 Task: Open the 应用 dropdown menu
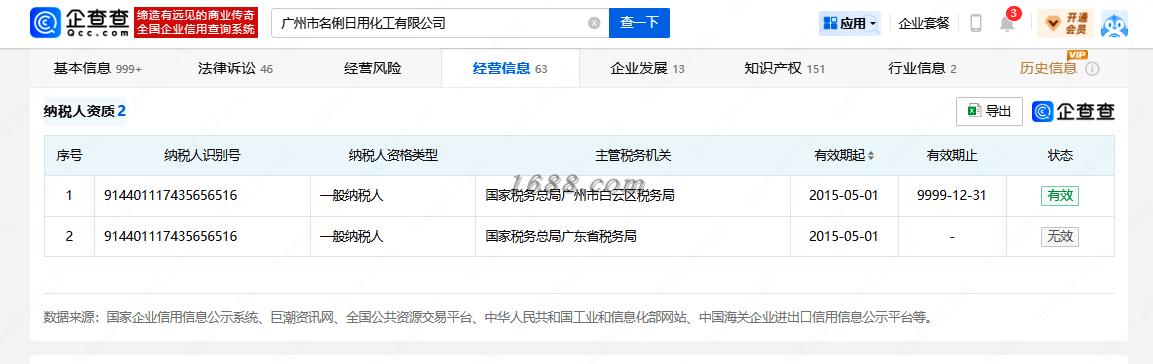849,24
